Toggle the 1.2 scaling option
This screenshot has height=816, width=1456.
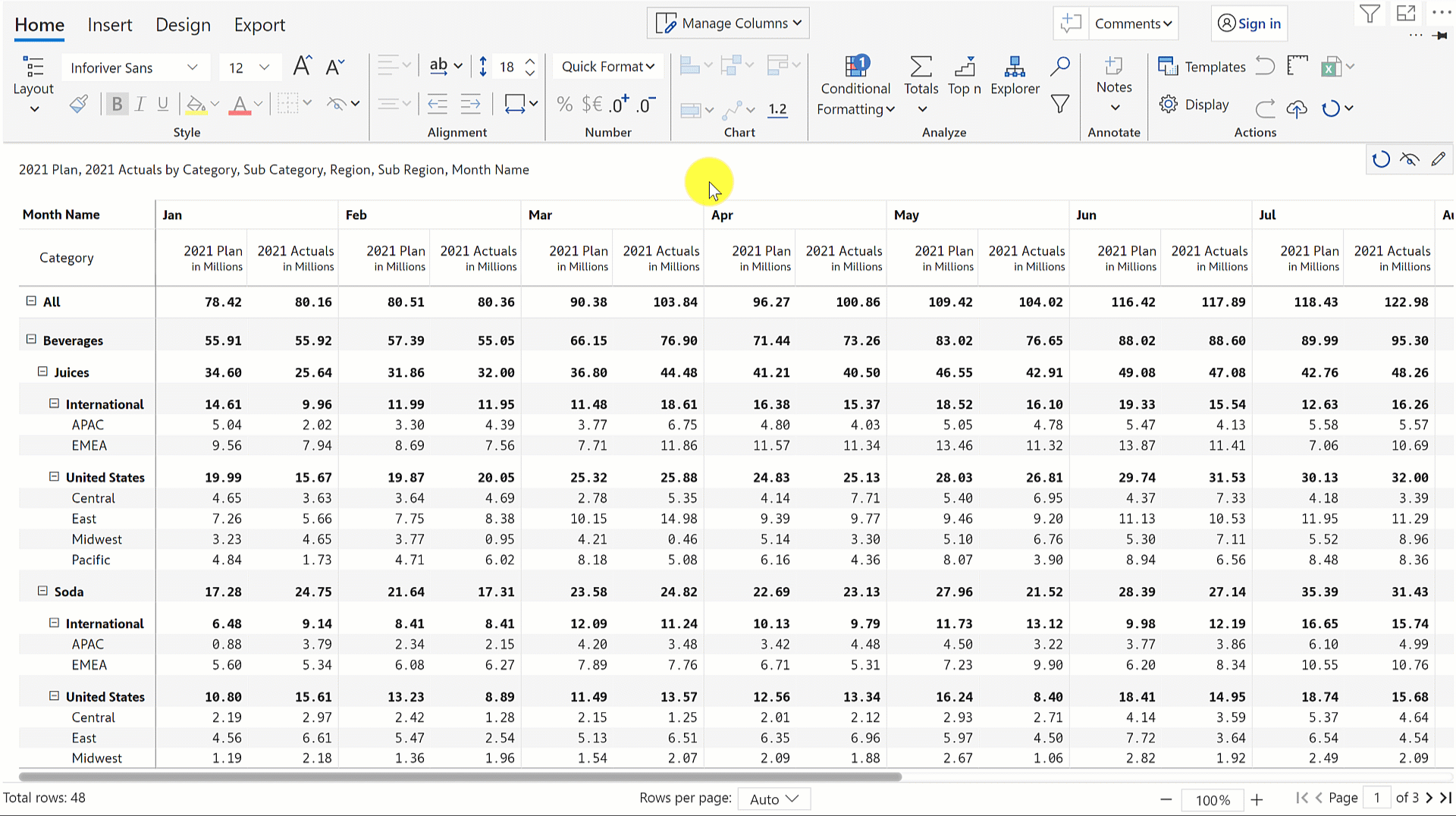[777, 109]
